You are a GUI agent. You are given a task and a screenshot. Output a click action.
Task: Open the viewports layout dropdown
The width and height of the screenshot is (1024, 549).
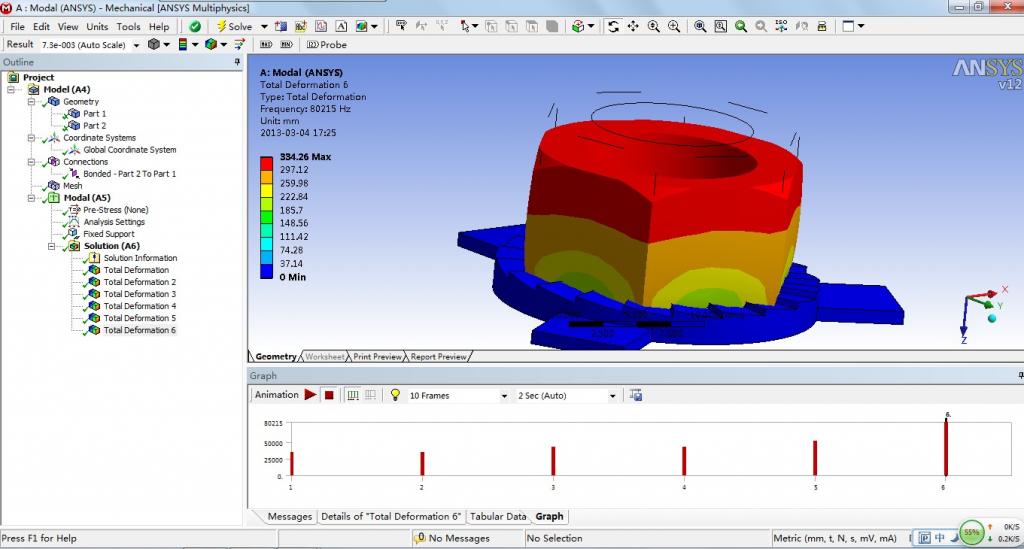coord(861,27)
